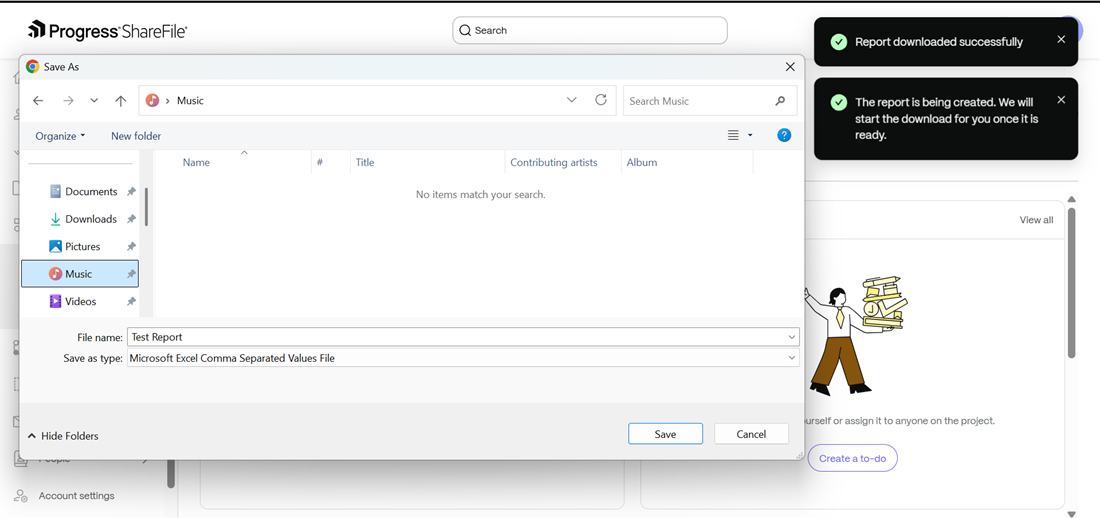Refresh the Music folder view
This screenshot has height=518, width=1100.
(601, 100)
